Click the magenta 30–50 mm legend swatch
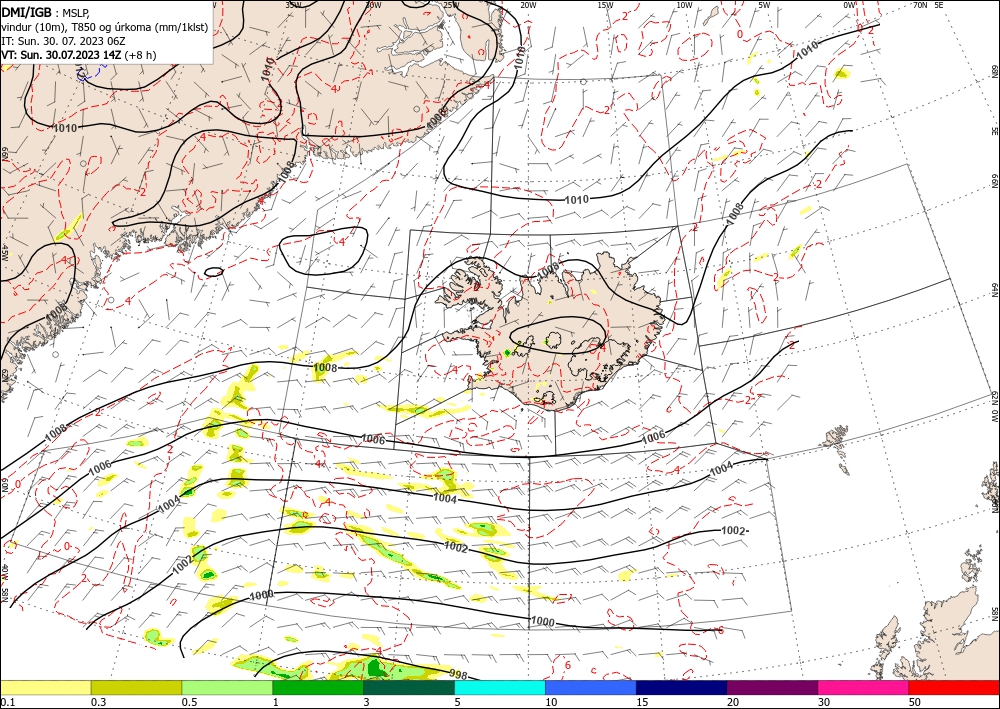The width and height of the screenshot is (1000, 709). point(864,687)
